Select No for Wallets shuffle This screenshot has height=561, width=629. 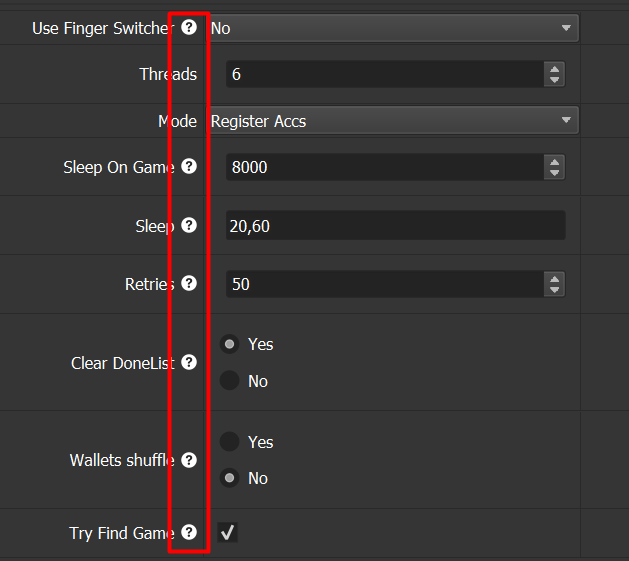pos(230,478)
